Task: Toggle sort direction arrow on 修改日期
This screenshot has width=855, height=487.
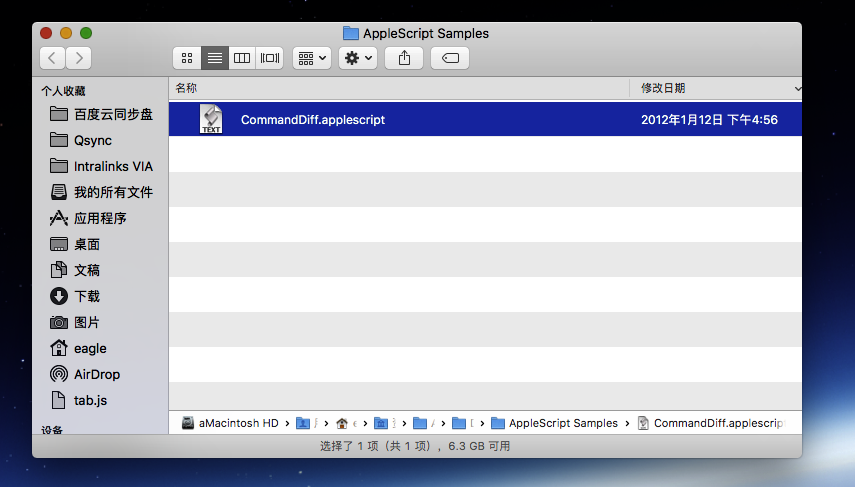Action: 798,88
